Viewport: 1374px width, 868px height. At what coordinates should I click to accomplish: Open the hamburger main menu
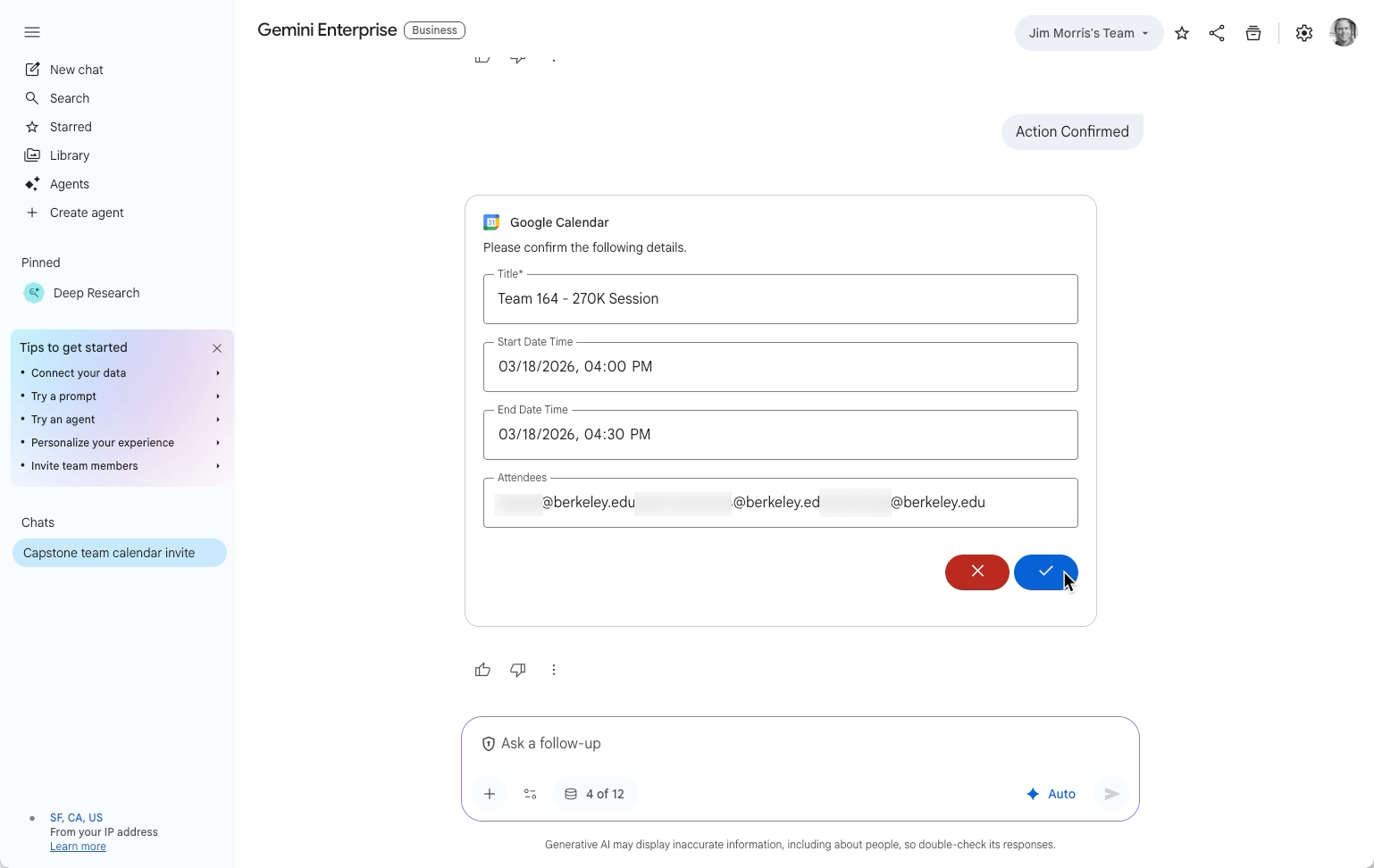(32, 32)
